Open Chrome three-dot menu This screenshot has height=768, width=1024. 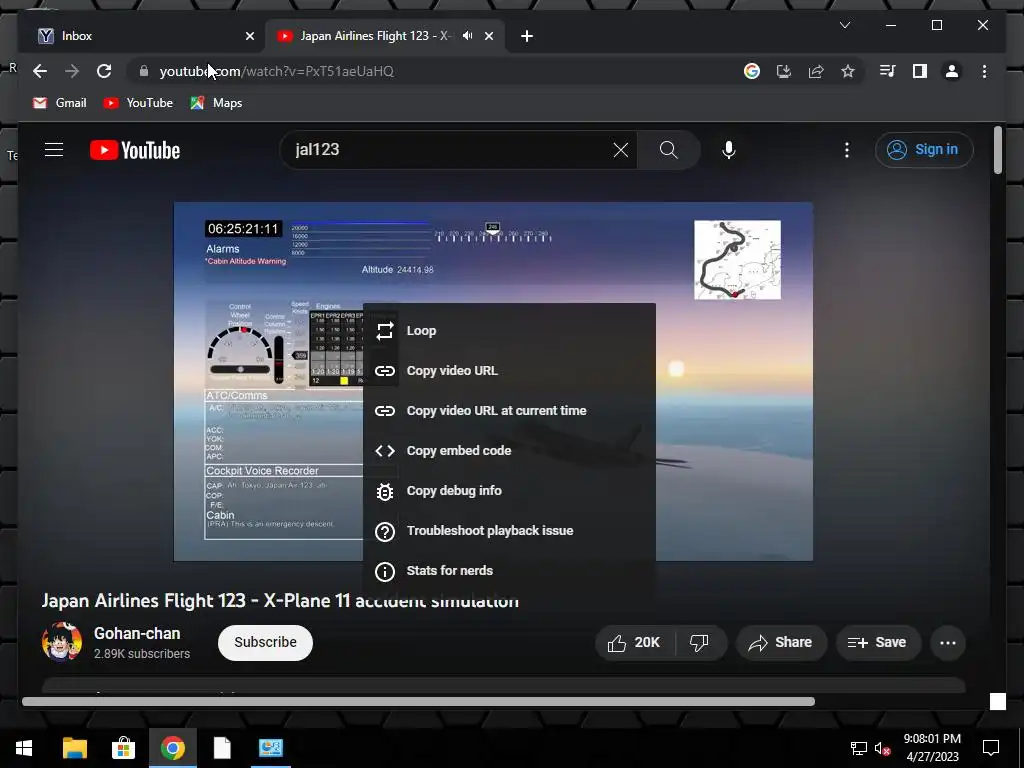pos(984,71)
